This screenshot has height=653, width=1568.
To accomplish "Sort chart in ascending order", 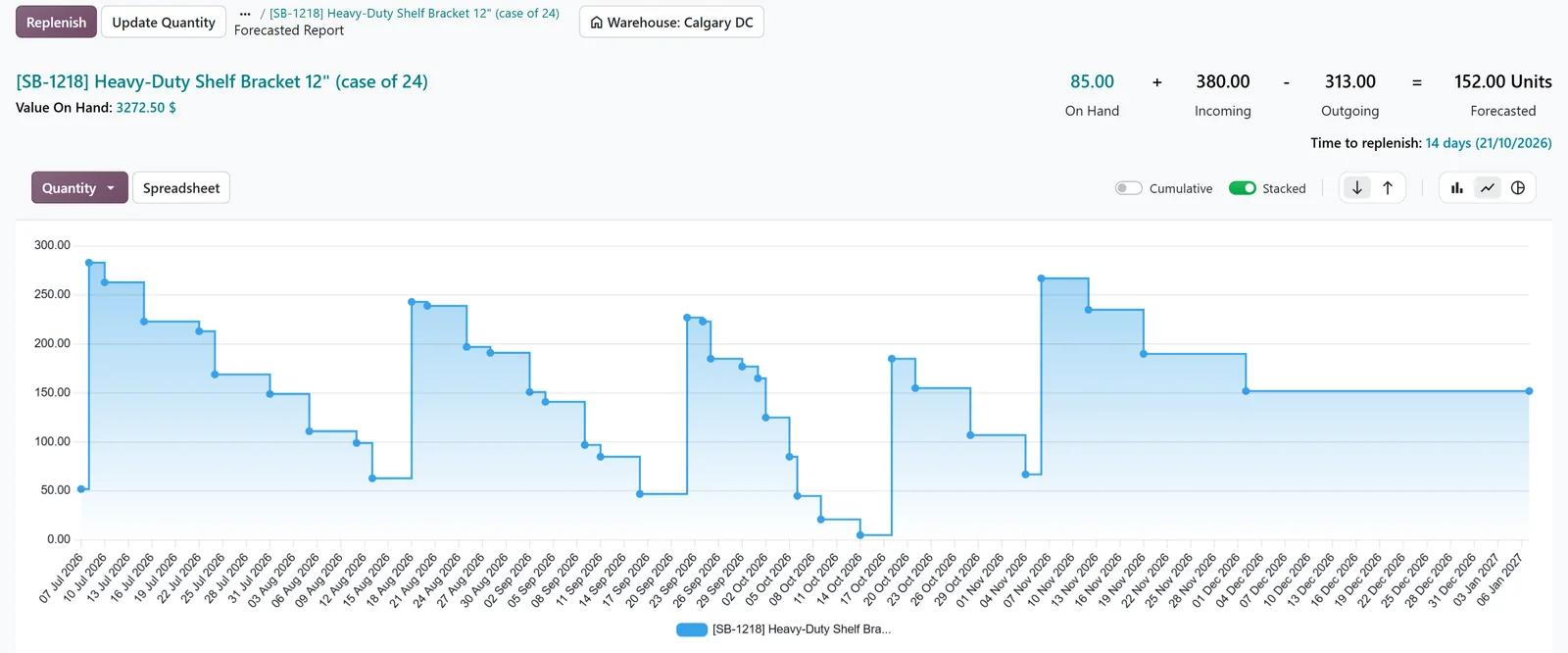I will click(x=1388, y=188).
